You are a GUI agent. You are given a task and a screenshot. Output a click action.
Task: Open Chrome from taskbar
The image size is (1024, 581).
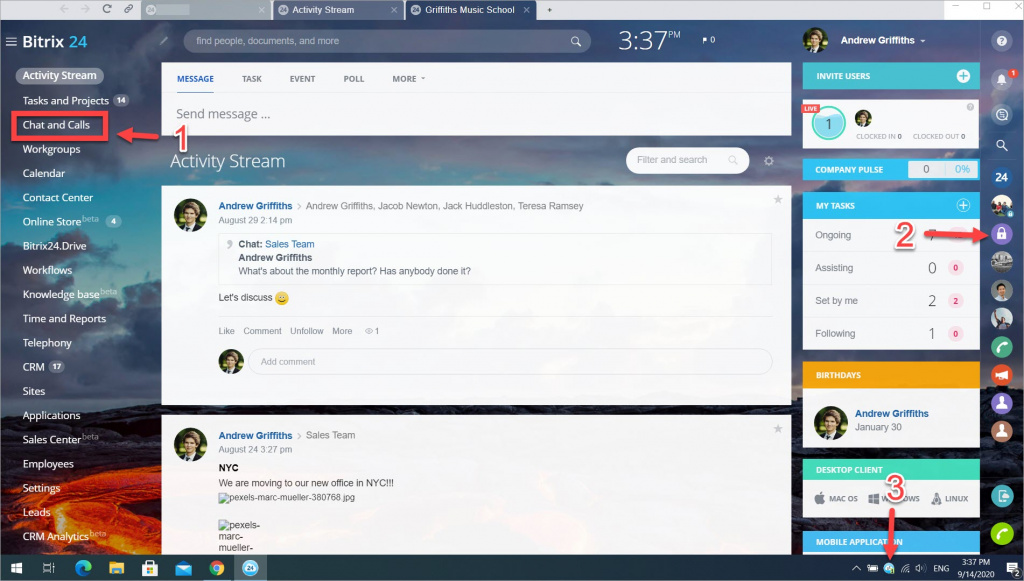[216, 568]
